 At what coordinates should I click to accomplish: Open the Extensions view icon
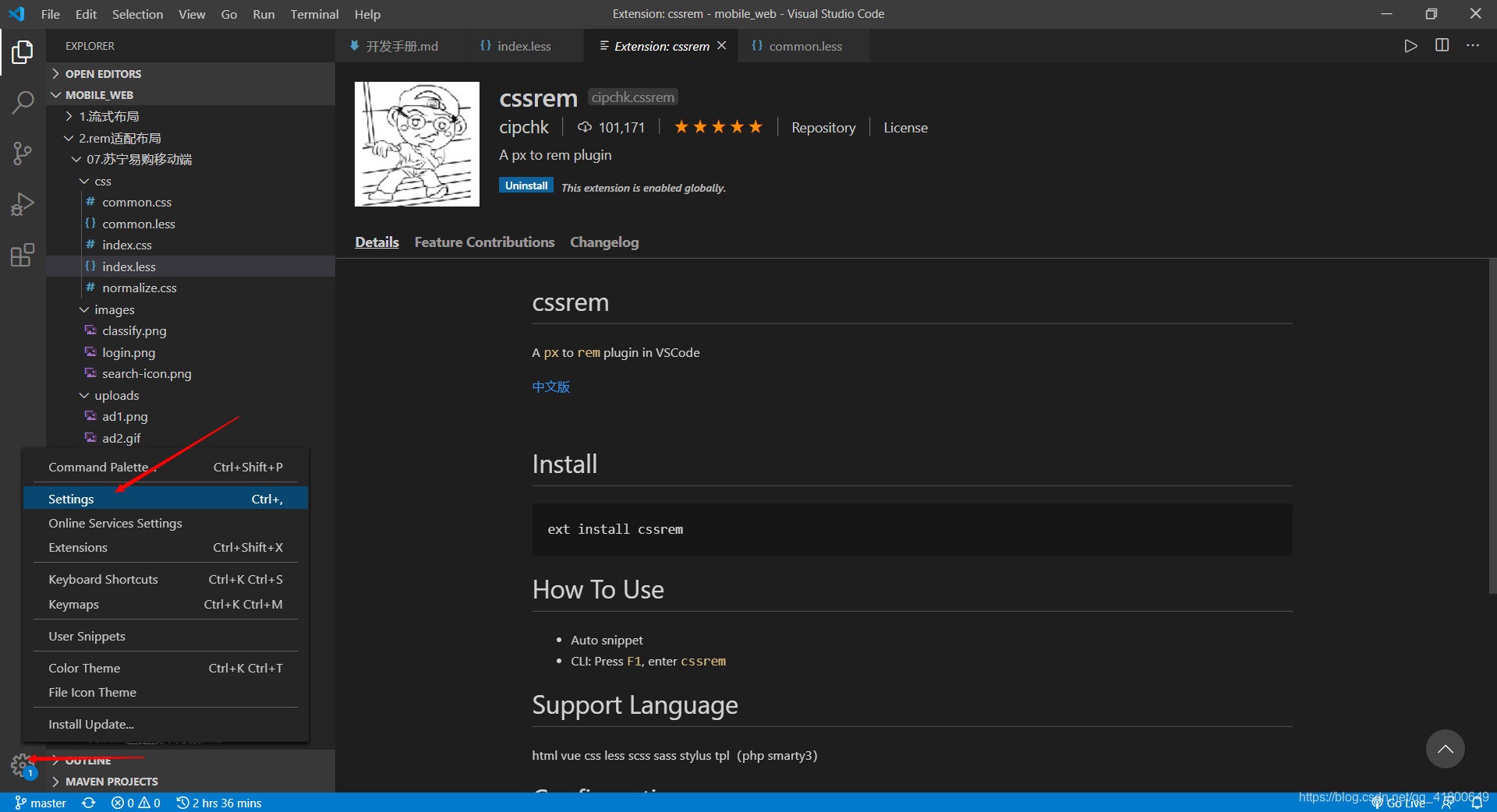(x=23, y=255)
